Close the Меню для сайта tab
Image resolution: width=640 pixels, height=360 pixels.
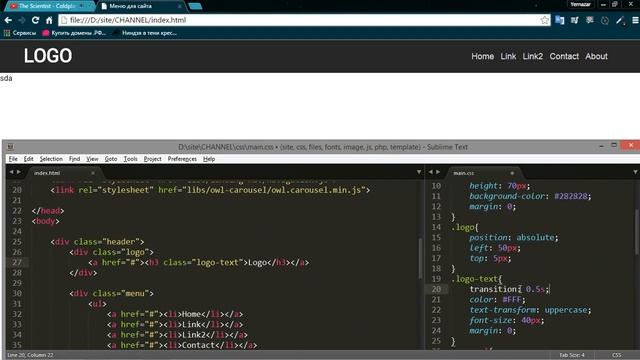point(180,6)
